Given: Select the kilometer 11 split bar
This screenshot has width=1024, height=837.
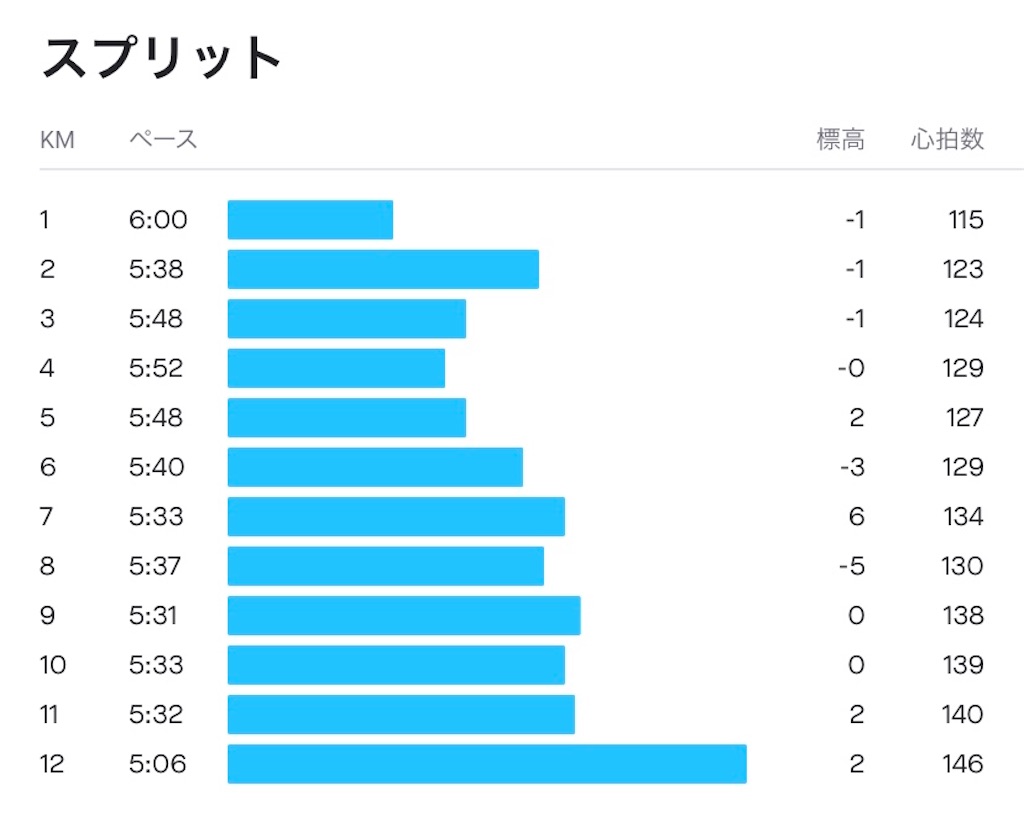Looking at the screenshot, I should click(402, 714).
